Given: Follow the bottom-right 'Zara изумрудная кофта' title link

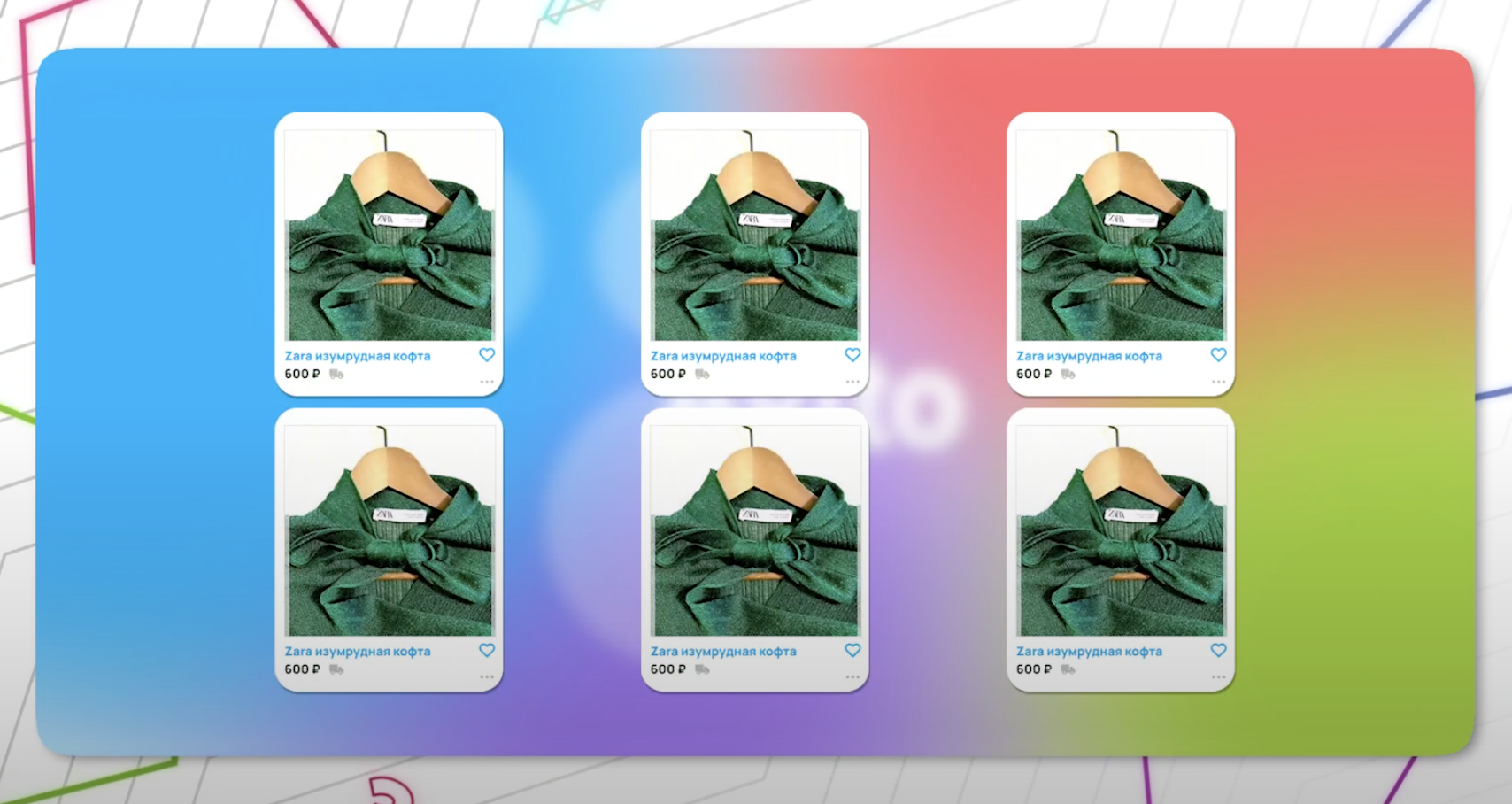Looking at the screenshot, I should click(1089, 651).
